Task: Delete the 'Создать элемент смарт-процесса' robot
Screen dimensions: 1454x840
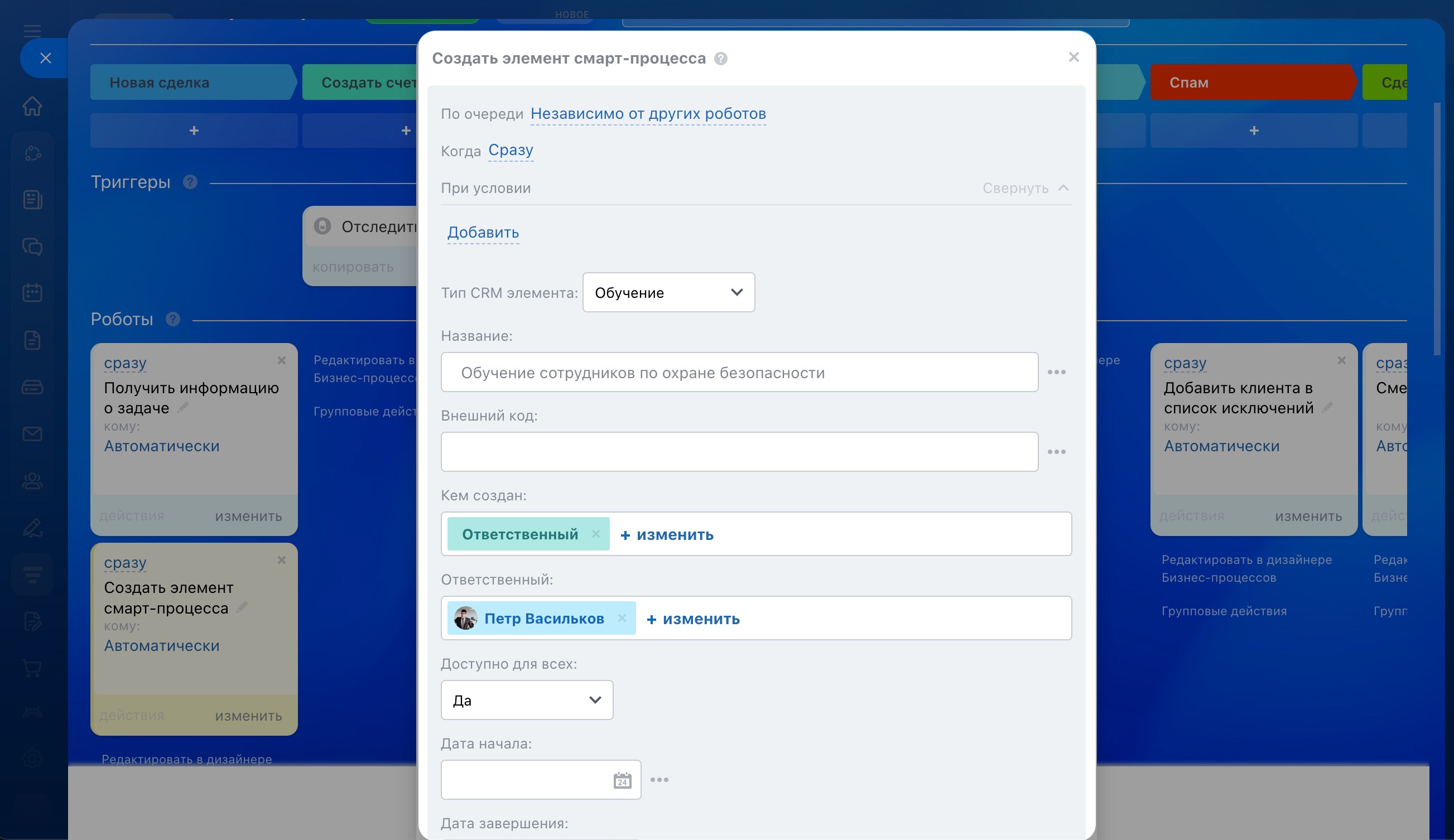Action: click(x=282, y=559)
